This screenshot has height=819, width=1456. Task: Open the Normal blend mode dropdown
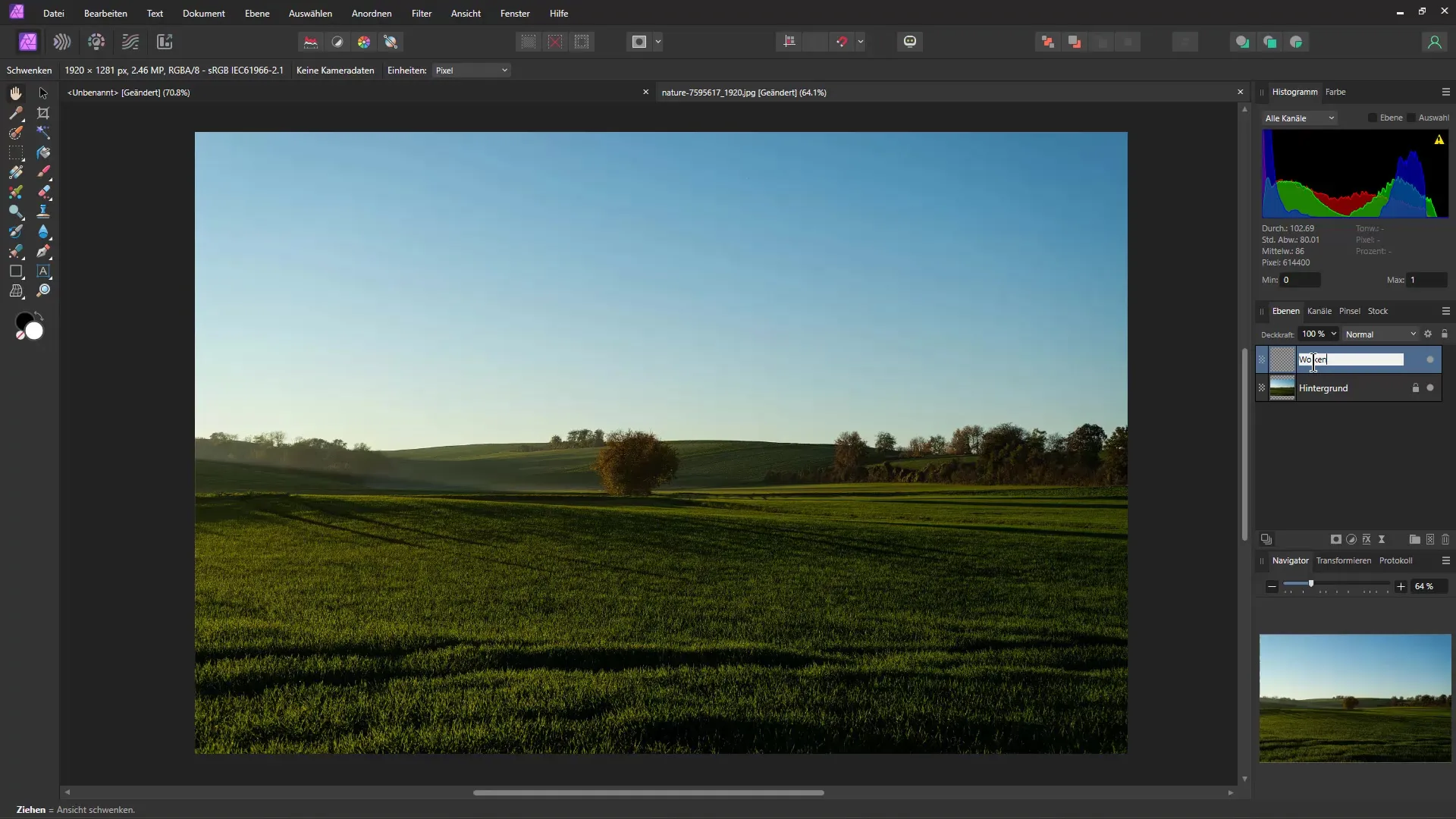tap(1380, 334)
